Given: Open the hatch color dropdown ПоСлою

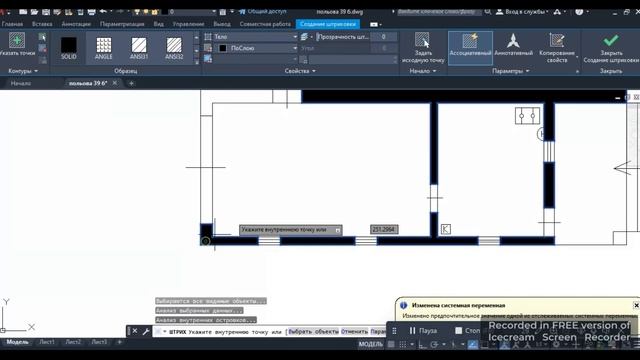Looking at the screenshot, I should click(x=256, y=48).
